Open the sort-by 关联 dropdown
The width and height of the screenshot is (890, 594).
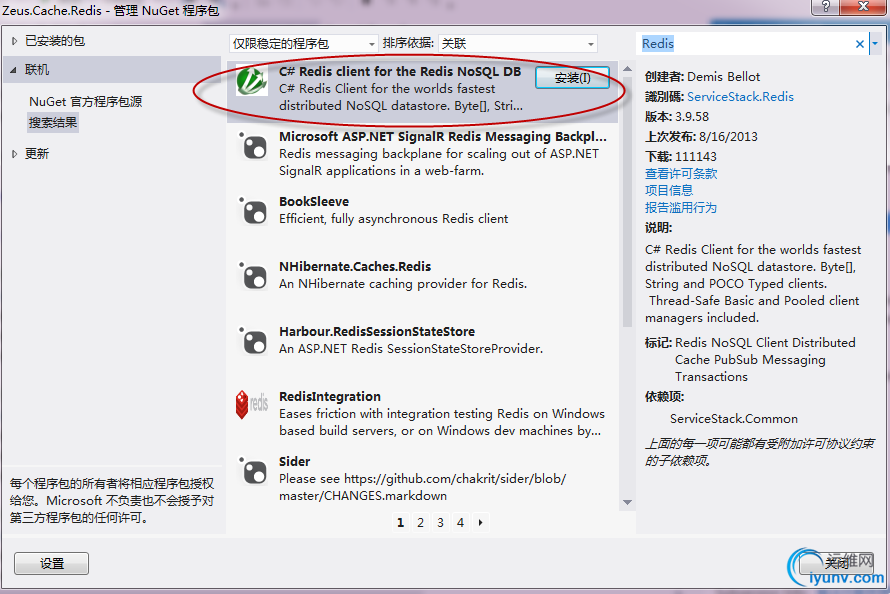[x=518, y=44]
